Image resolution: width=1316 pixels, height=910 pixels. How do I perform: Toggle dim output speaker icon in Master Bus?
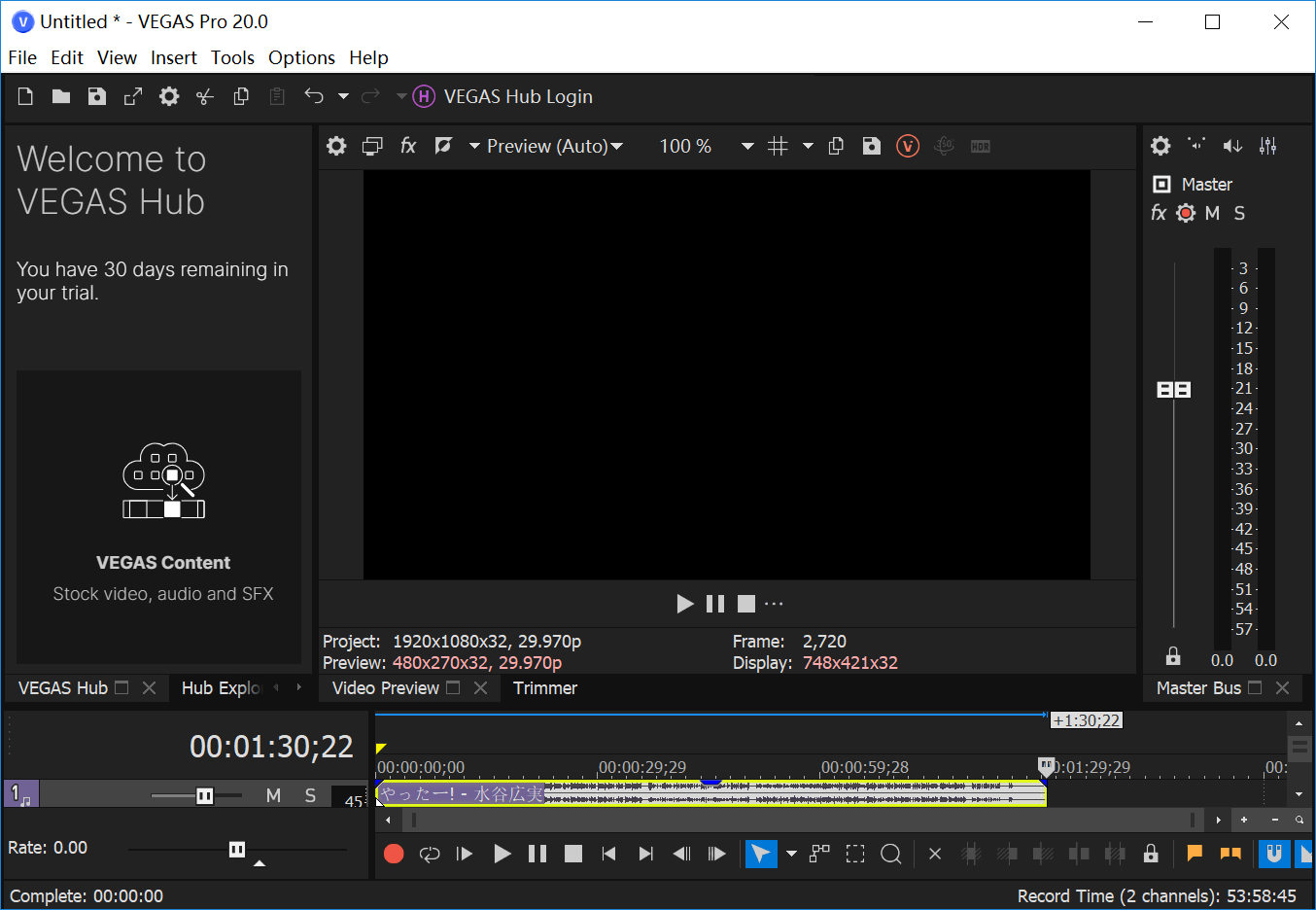click(1232, 146)
